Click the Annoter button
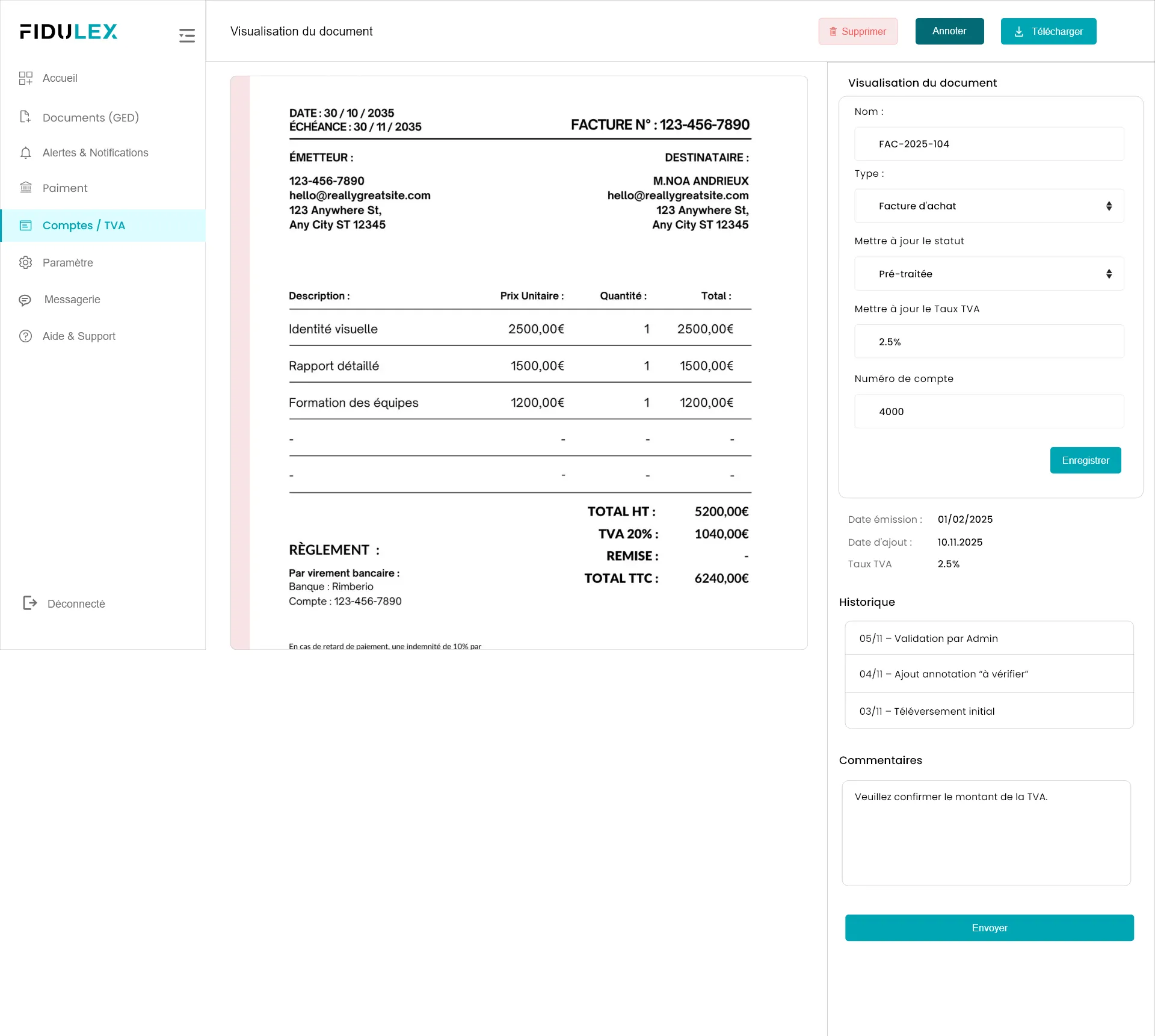The height and width of the screenshot is (1036, 1155). coord(949,31)
